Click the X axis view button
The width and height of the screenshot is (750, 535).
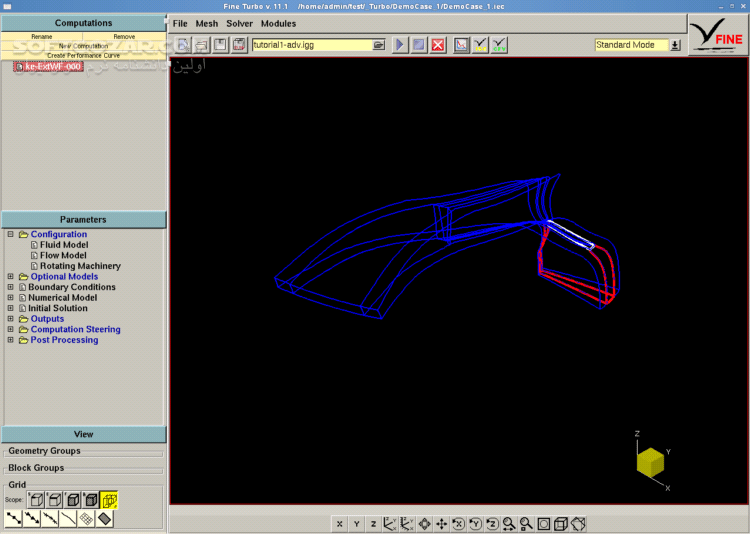(340, 524)
